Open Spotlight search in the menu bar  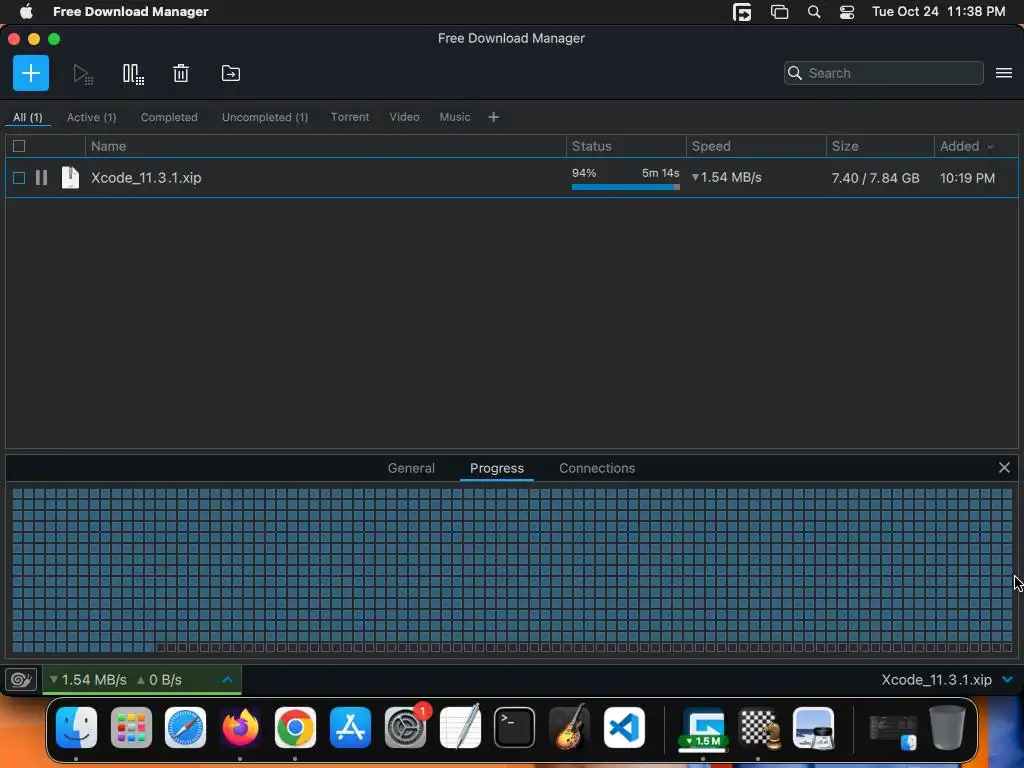tap(814, 12)
